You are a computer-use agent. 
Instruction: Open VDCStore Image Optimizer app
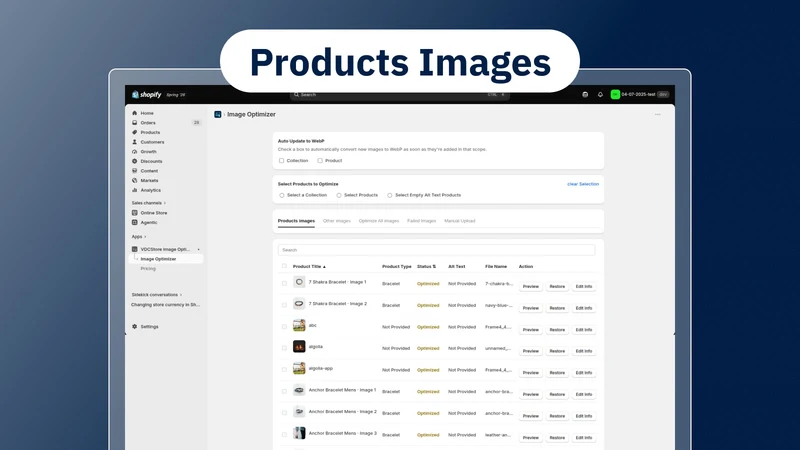point(165,249)
